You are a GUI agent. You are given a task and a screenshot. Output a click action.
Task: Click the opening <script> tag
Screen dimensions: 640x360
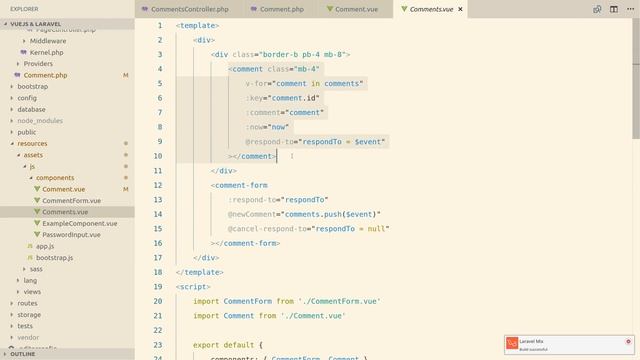pos(193,287)
